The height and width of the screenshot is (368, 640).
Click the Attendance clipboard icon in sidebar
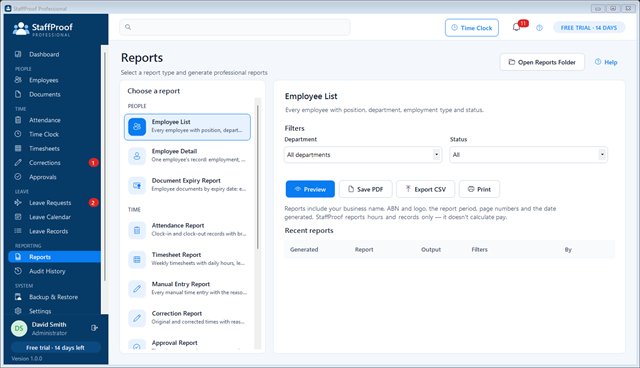(18, 120)
